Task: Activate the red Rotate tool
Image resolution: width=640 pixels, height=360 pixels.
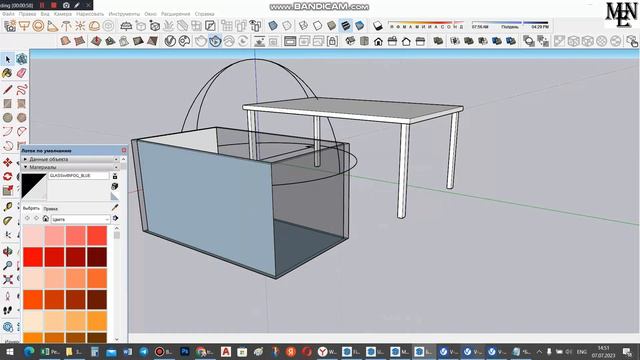Action: [7, 176]
